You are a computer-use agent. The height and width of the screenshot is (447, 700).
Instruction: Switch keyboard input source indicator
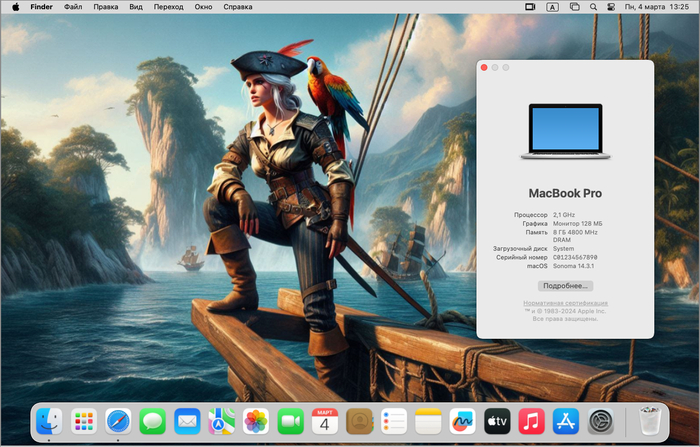tap(552, 7)
